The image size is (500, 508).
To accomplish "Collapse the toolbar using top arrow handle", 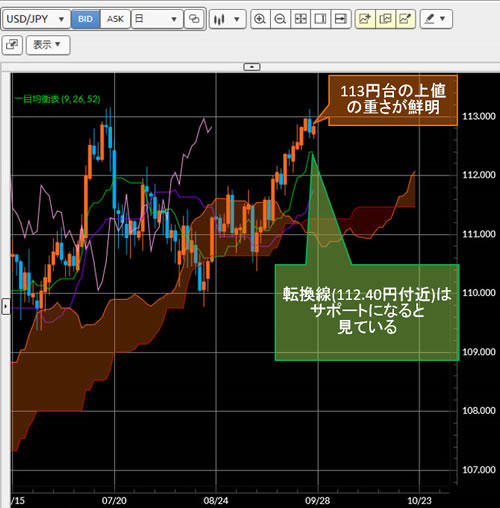I will [252, 67].
